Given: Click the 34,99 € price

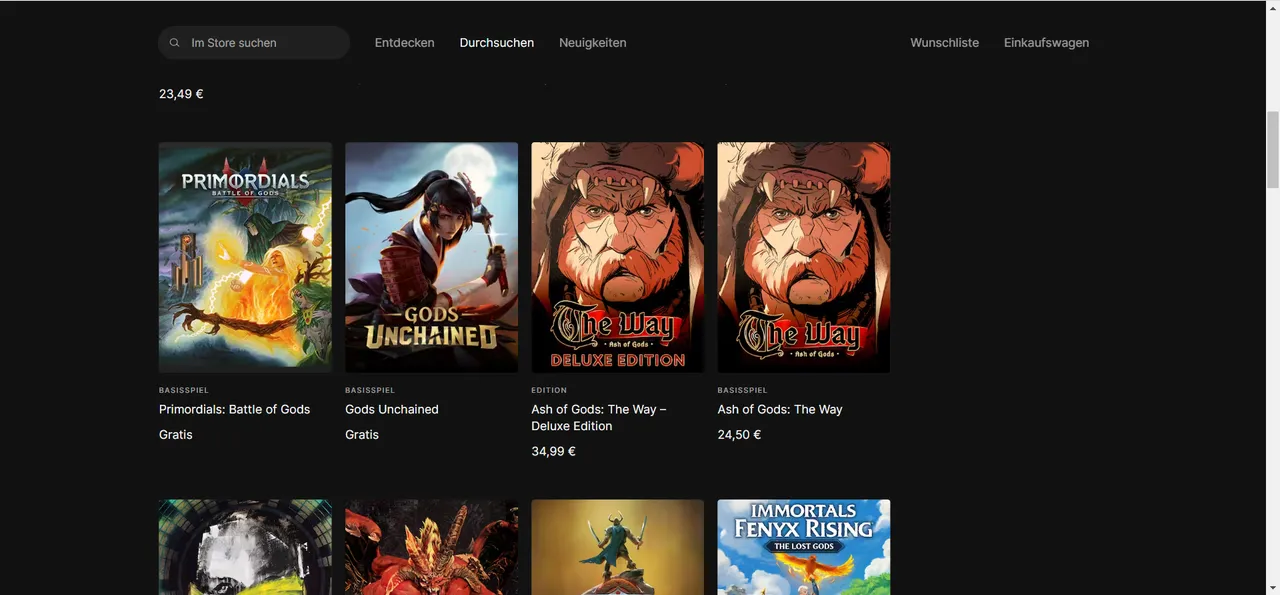Looking at the screenshot, I should (553, 451).
